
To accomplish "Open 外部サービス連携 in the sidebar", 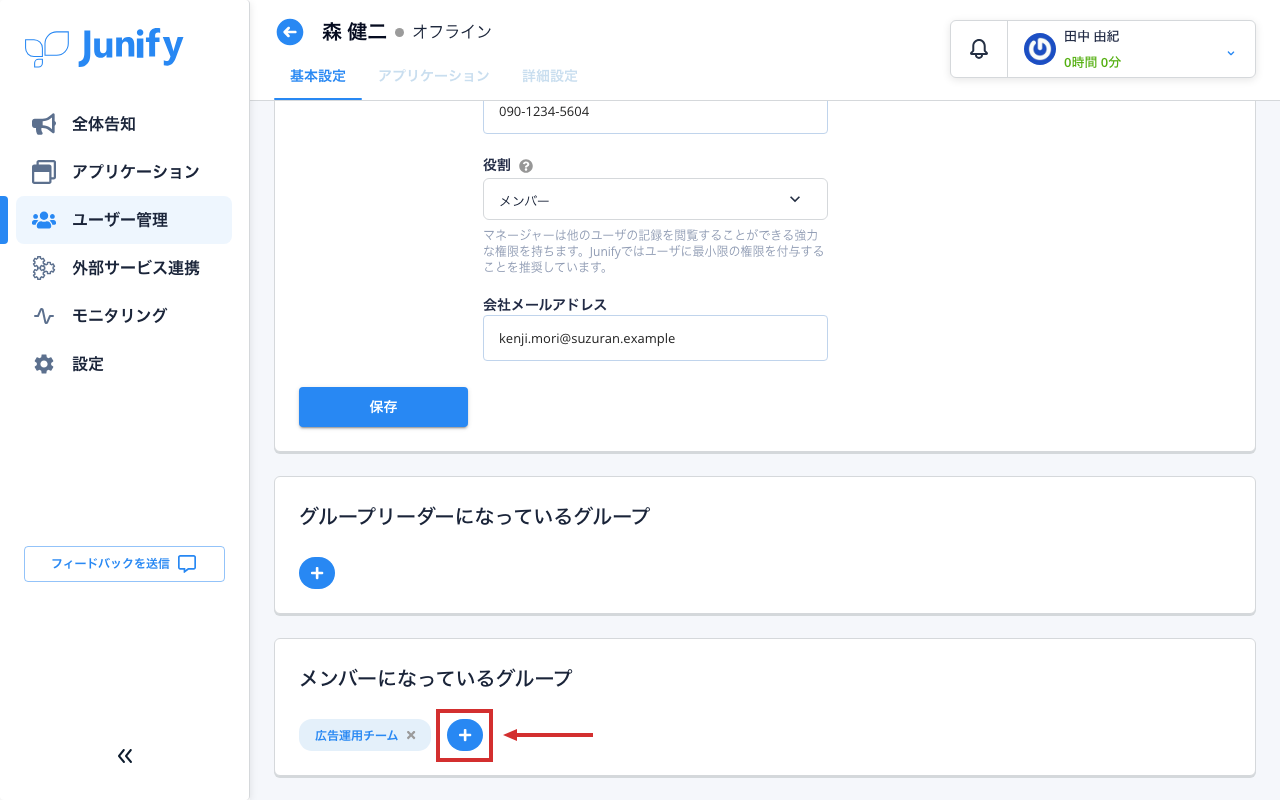I will (x=124, y=268).
